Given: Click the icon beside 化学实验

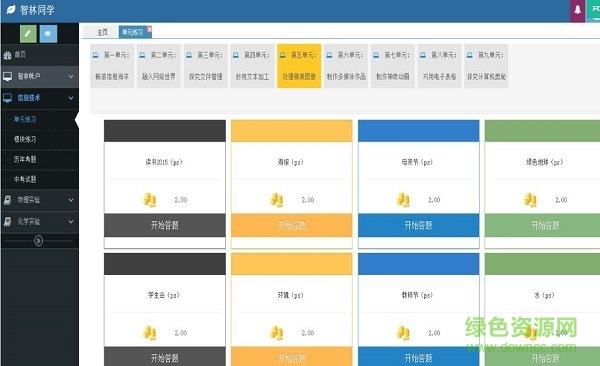Looking at the screenshot, I should 7,221.
